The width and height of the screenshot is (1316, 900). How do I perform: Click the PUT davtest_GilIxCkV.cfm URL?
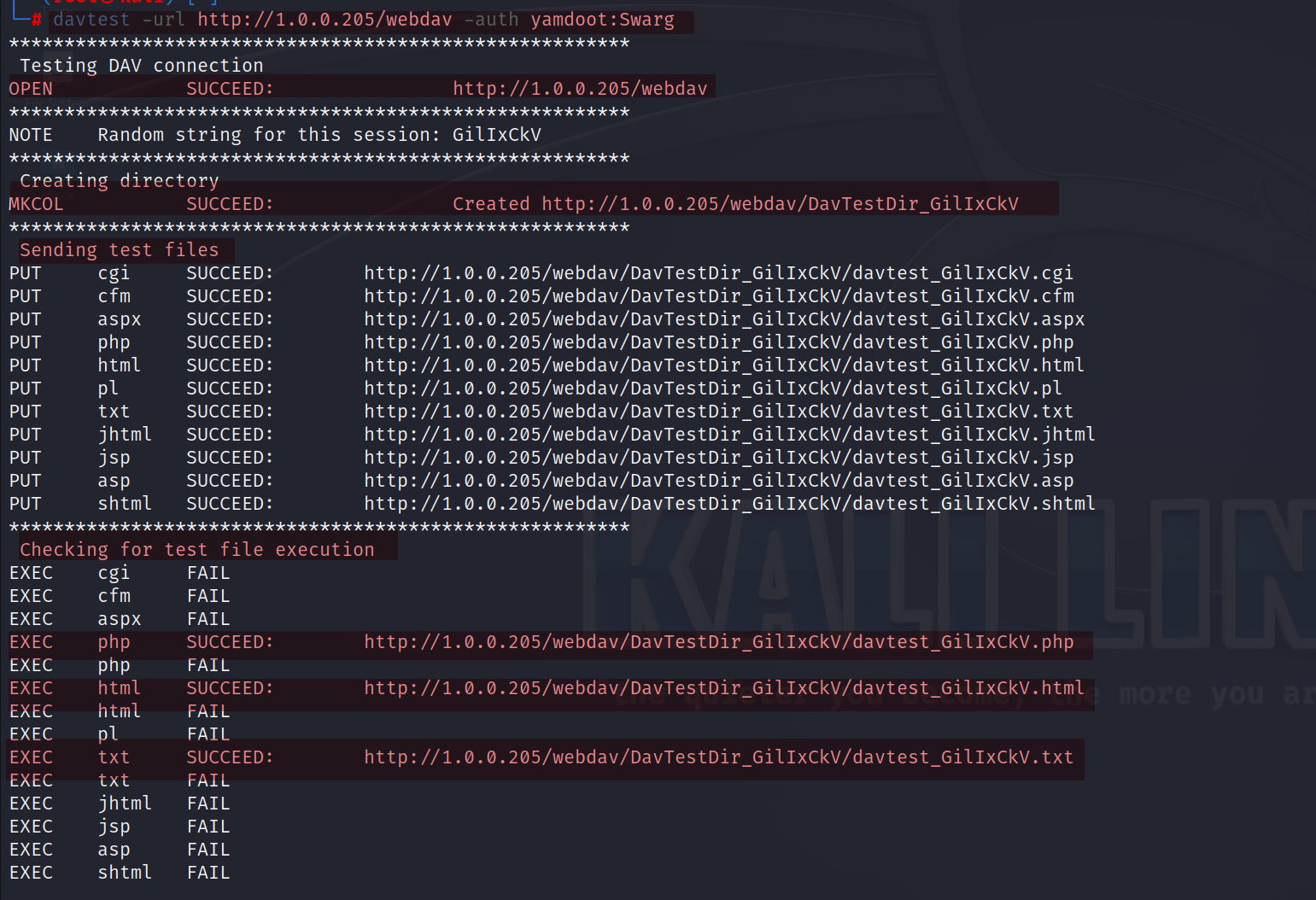tap(719, 296)
